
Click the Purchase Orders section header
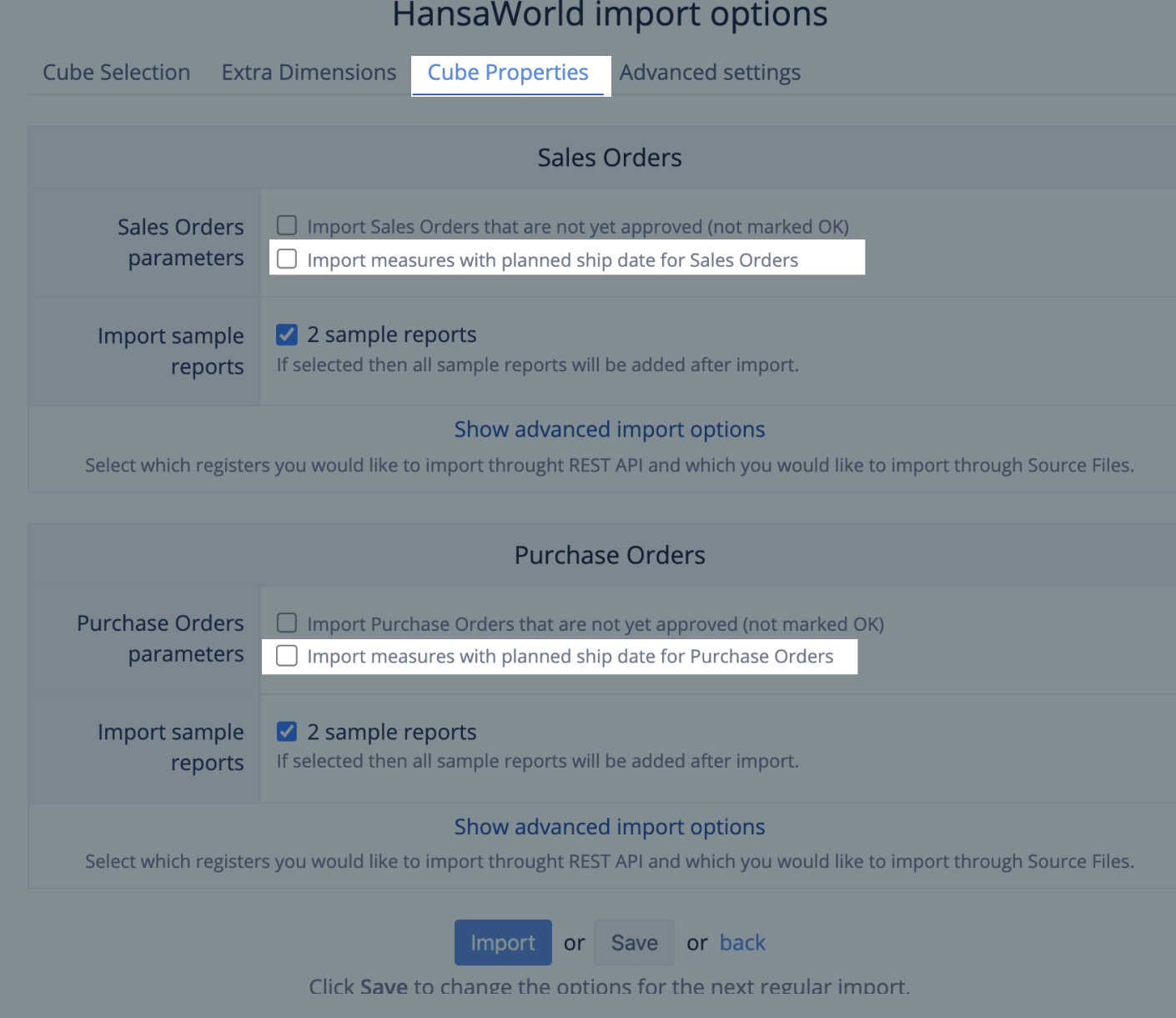(x=610, y=555)
